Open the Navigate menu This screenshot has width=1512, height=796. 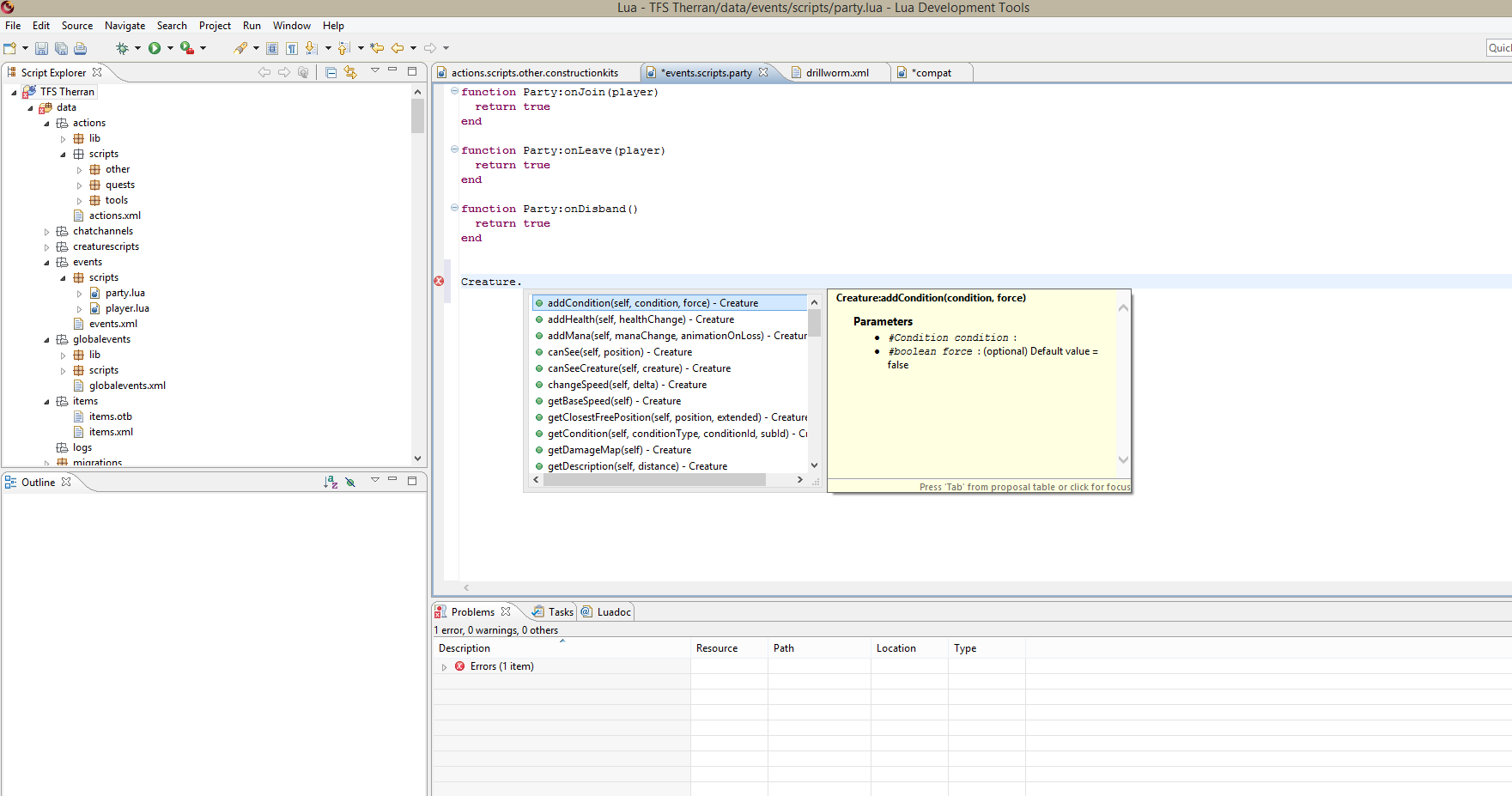125,26
